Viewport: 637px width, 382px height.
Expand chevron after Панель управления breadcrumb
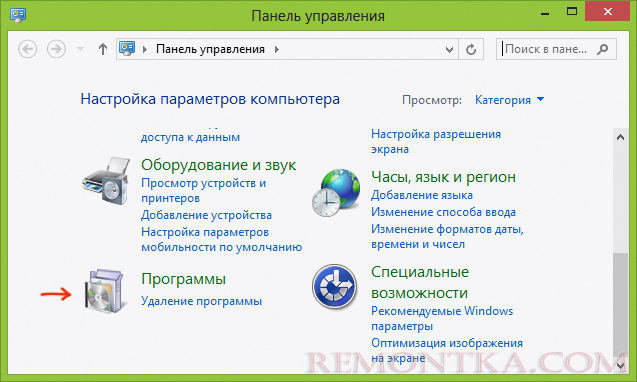(277, 49)
